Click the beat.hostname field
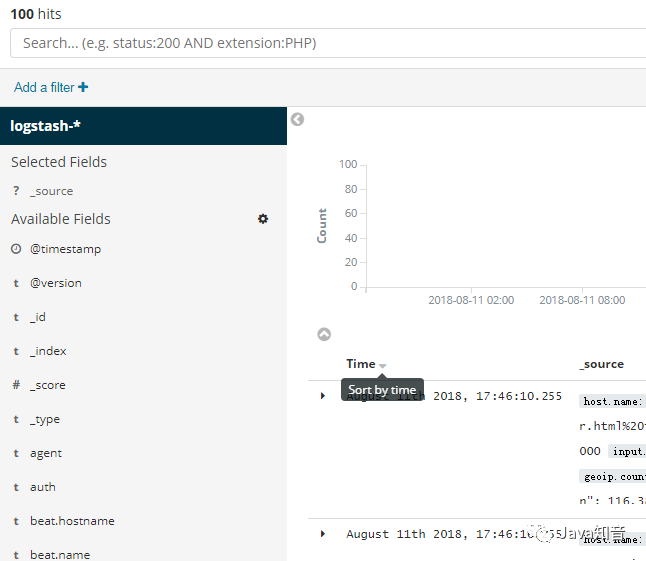This screenshot has height=561, width=646. point(72,521)
